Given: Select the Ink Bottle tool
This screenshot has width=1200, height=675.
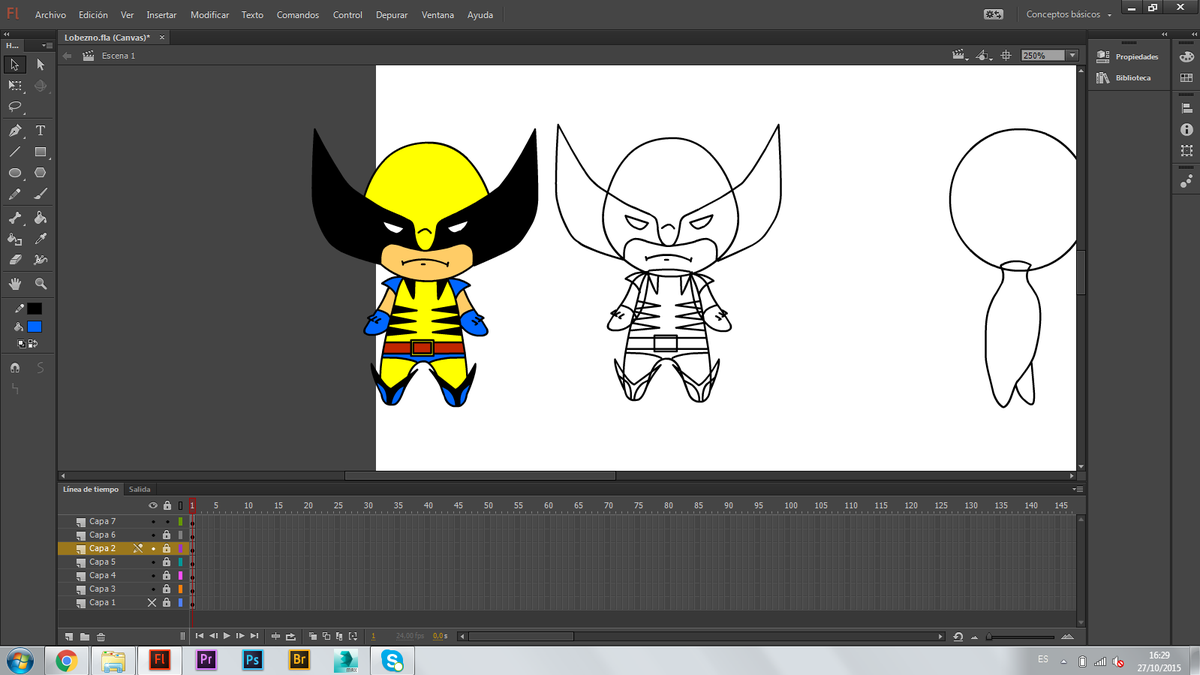Looking at the screenshot, I should 15,239.
